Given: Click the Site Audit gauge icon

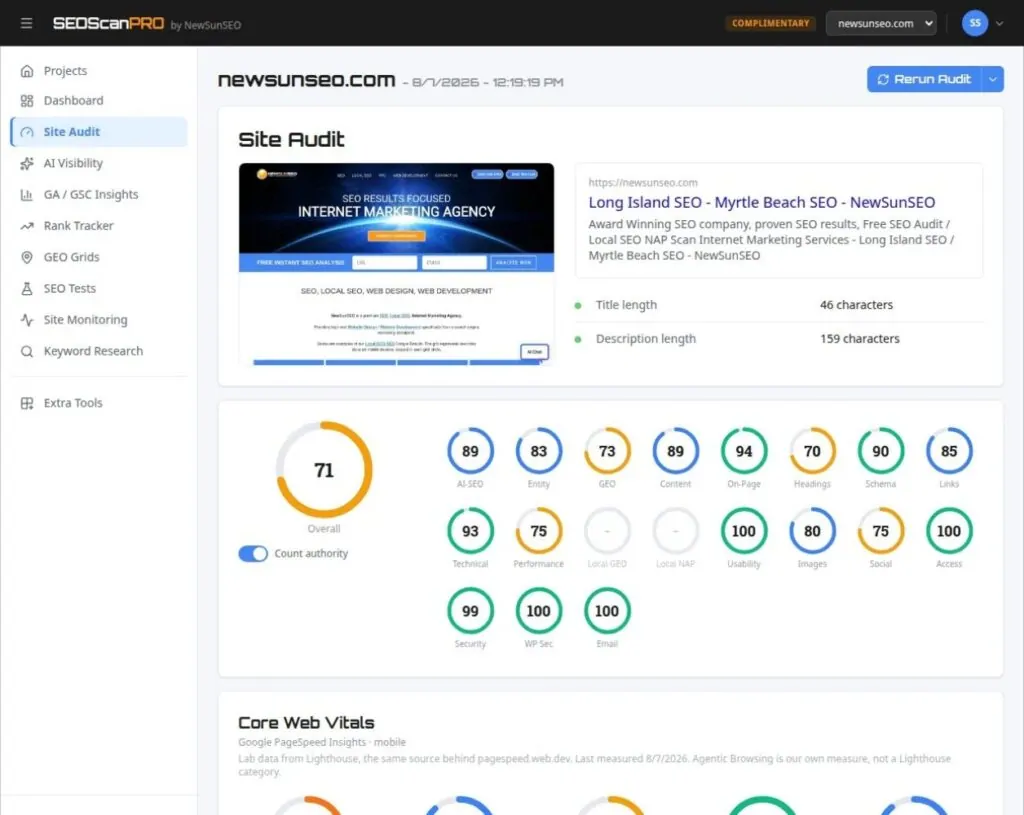Looking at the screenshot, I should click(27, 132).
